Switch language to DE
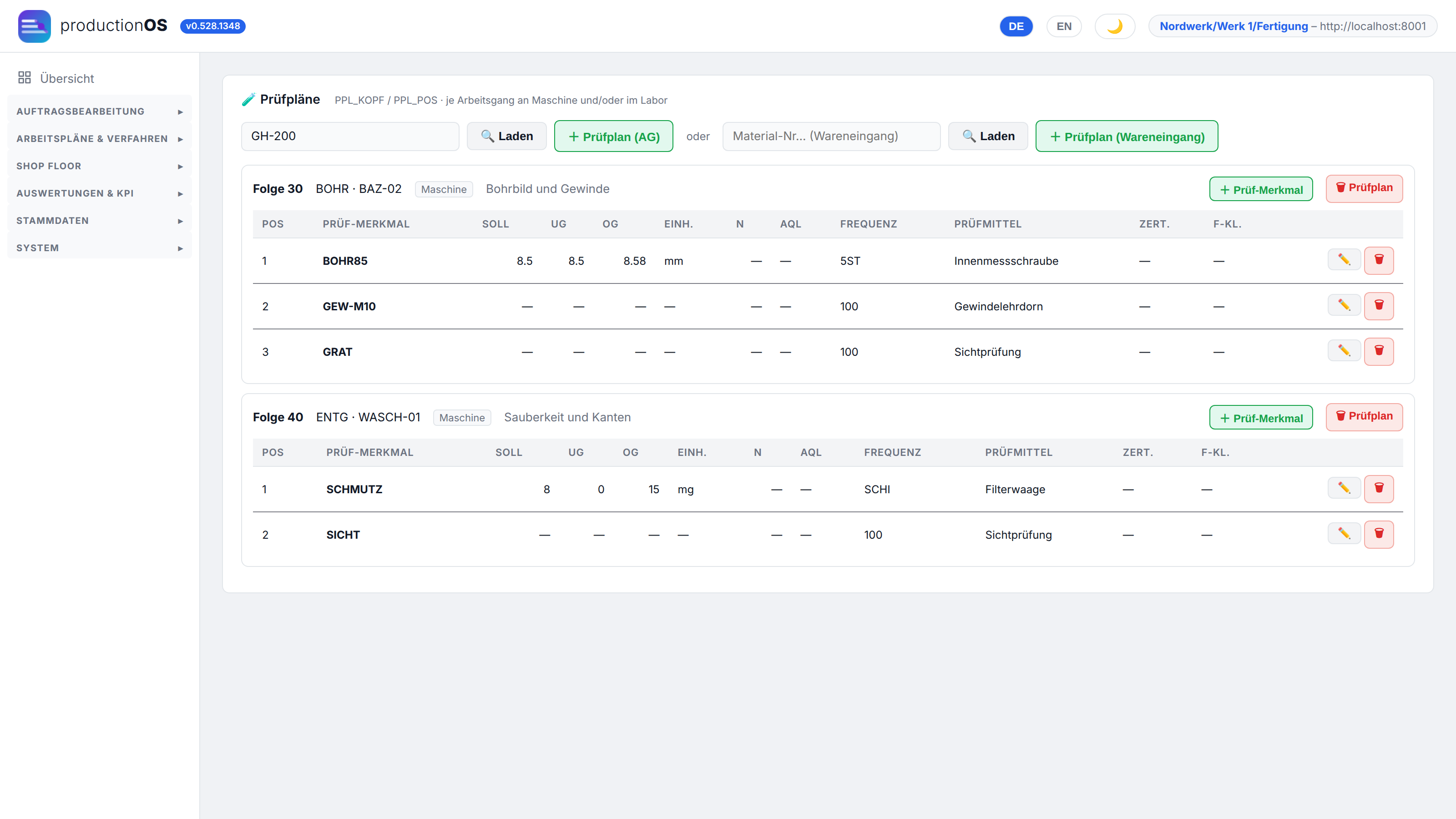 tap(1016, 26)
